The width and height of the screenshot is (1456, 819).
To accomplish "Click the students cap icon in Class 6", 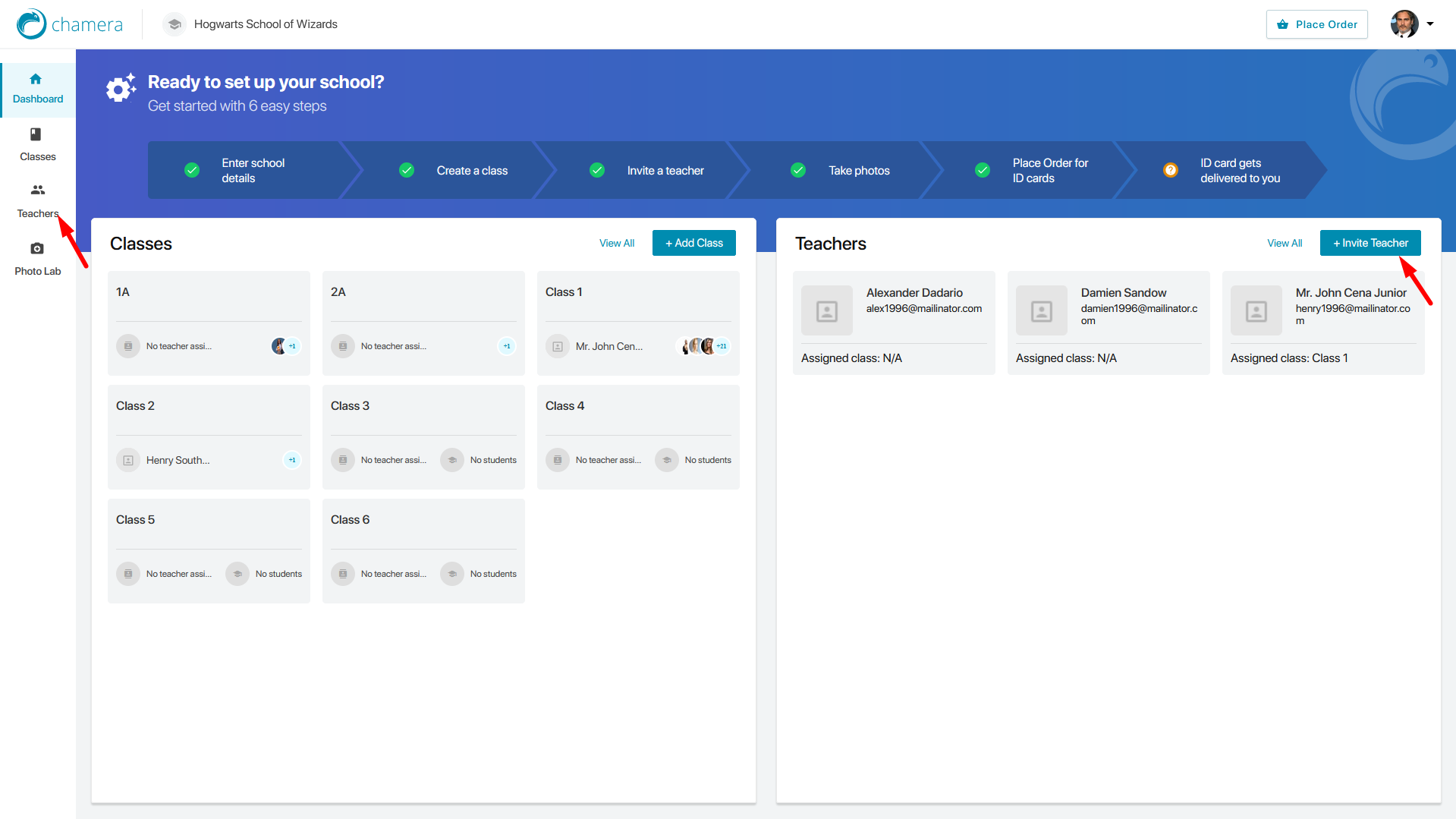I will (x=452, y=574).
